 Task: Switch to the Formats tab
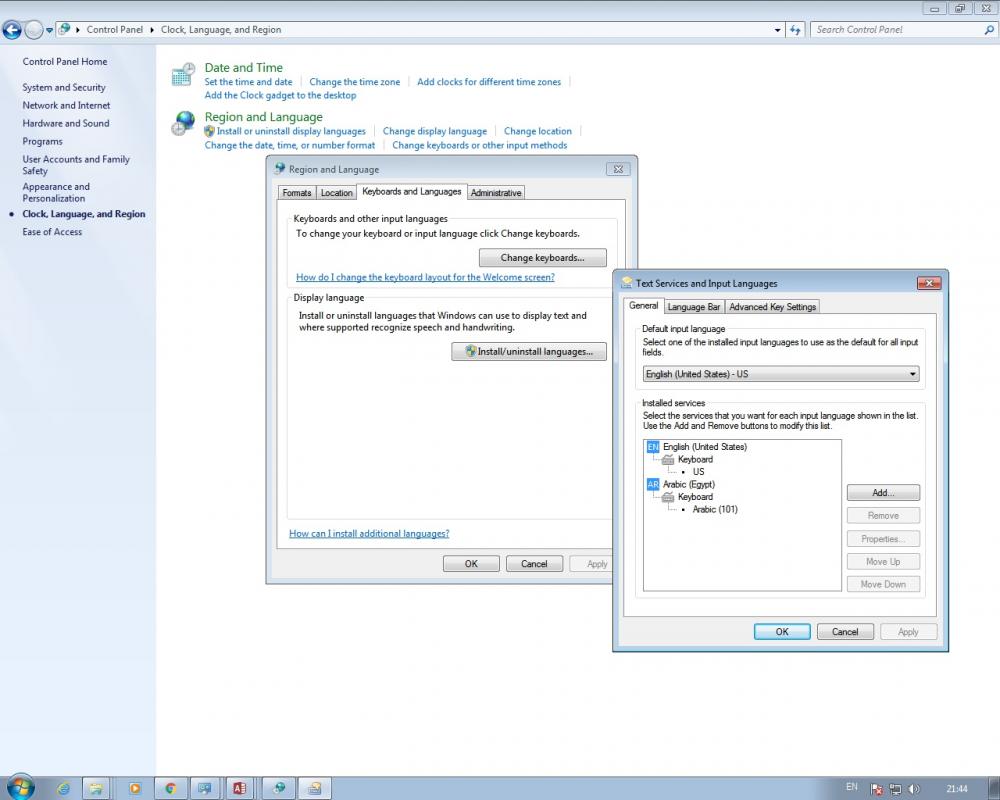tap(297, 193)
